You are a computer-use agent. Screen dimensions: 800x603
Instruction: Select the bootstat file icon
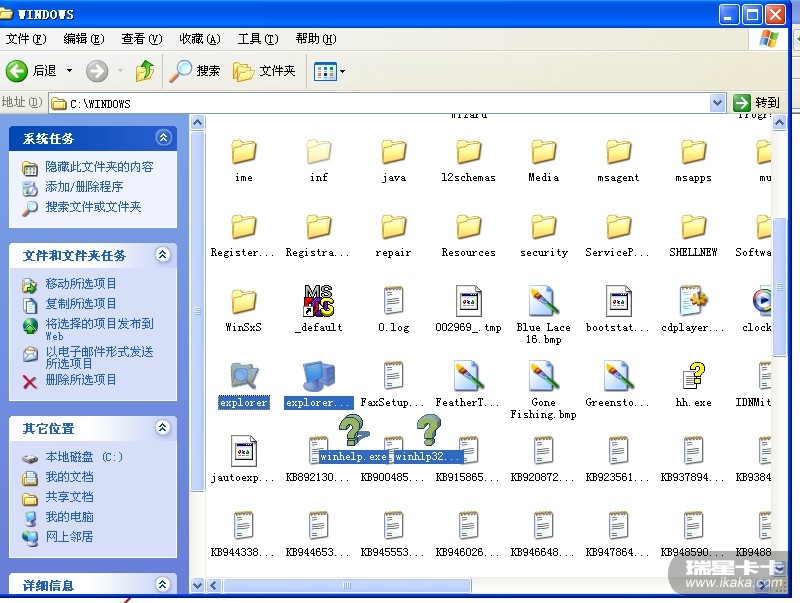pyautogui.click(x=618, y=301)
